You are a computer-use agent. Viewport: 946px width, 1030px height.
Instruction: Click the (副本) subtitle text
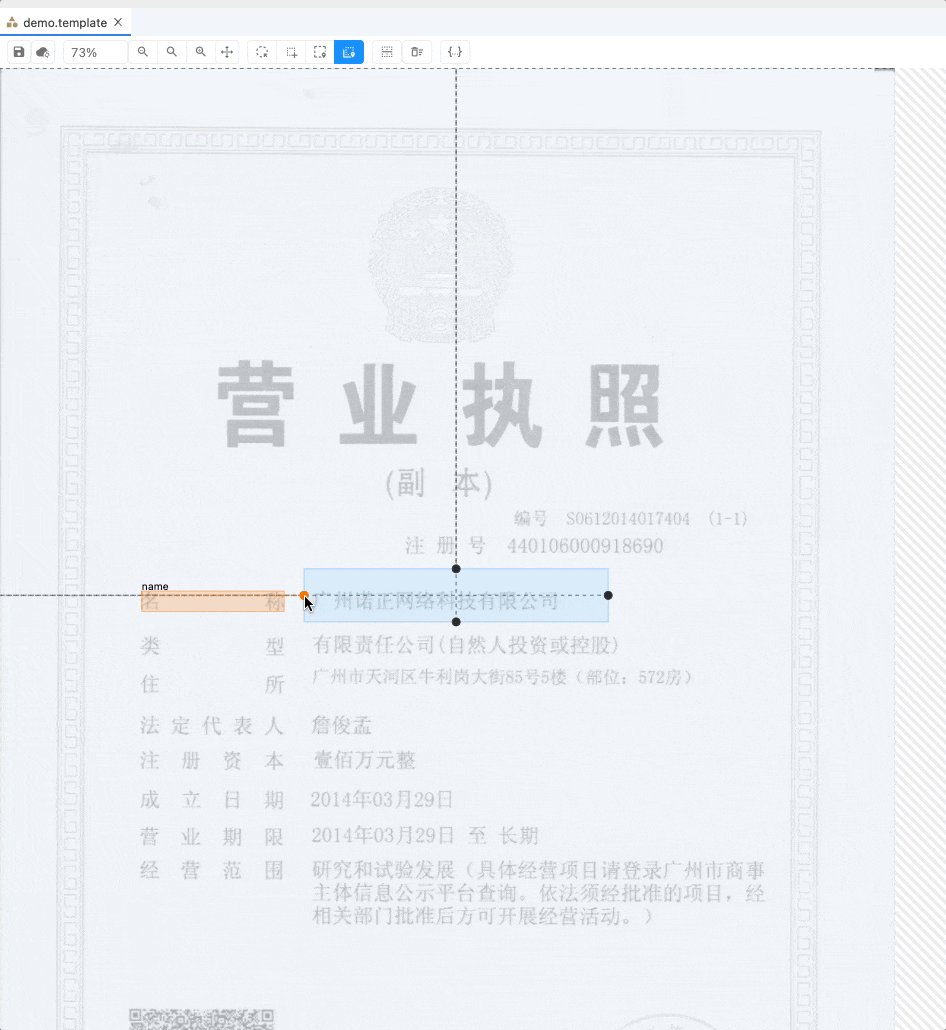coord(439,484)
